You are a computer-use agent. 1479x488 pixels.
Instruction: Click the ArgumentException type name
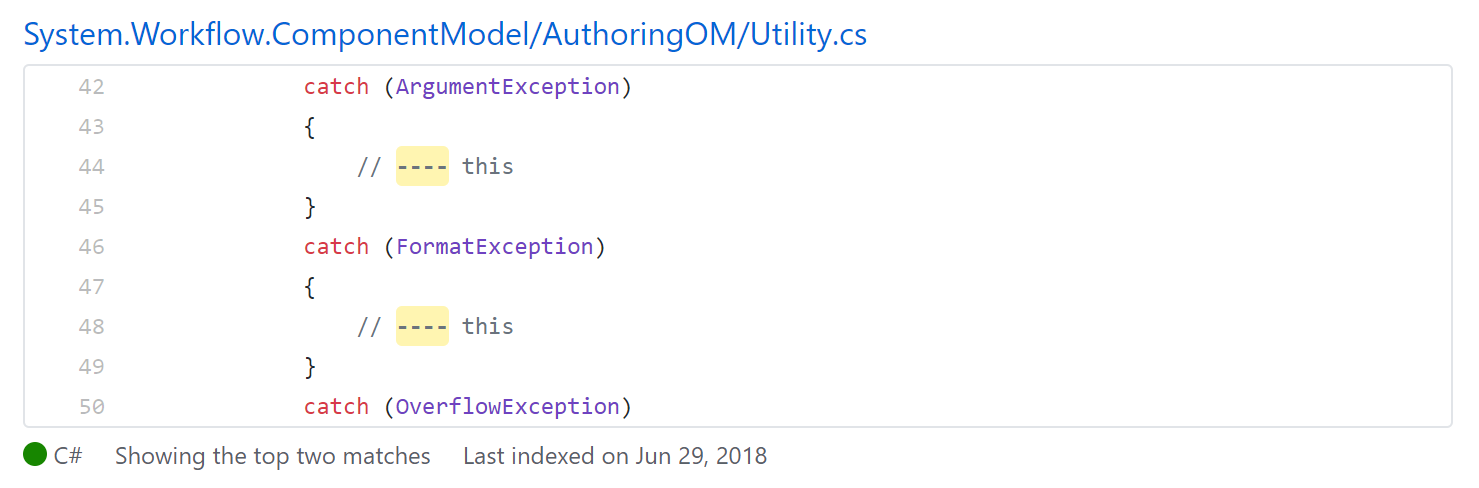(508, 87)
